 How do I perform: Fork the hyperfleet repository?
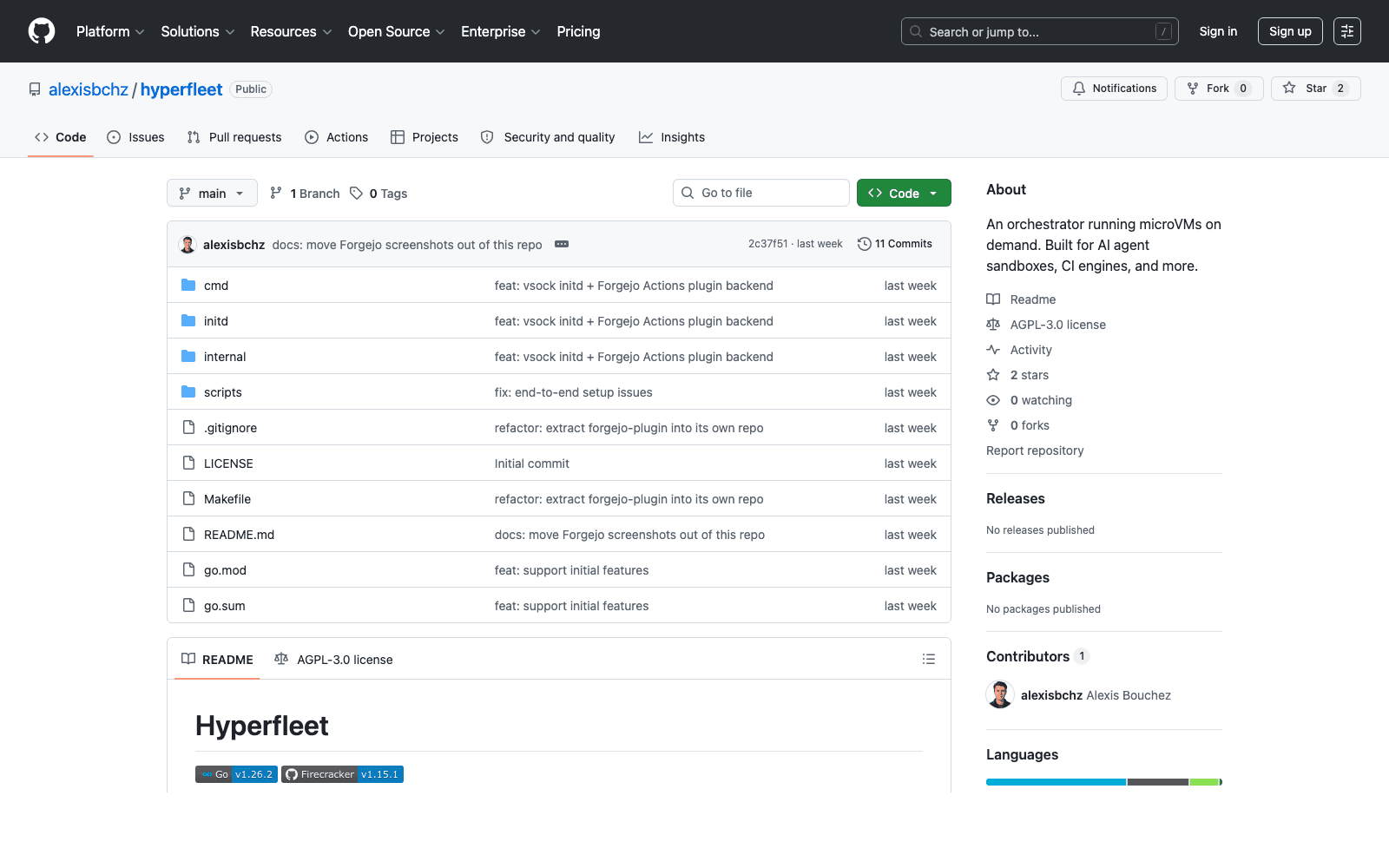tap(1219, 89)
